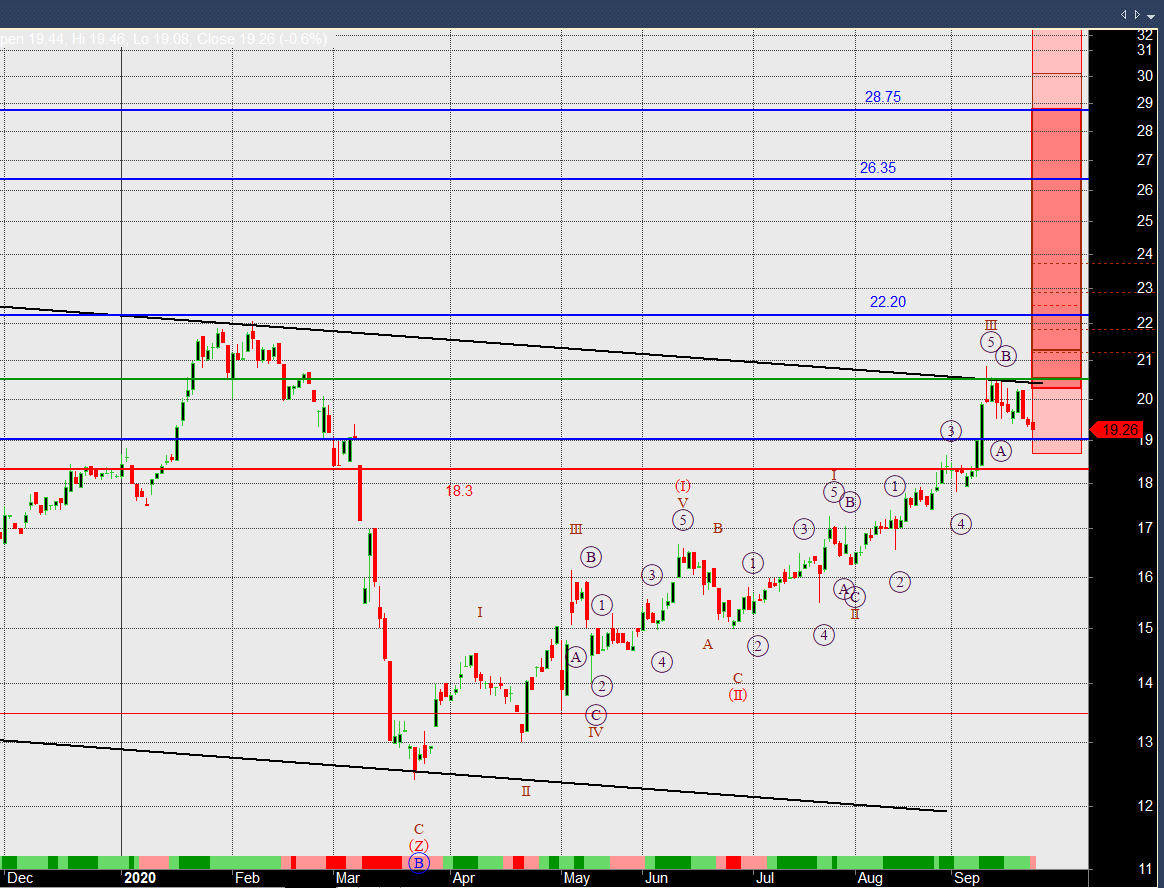Viewport: 1164px width, 888px height.
Task: Click the 30 mark on the price axis
Action: point(1145,76)
